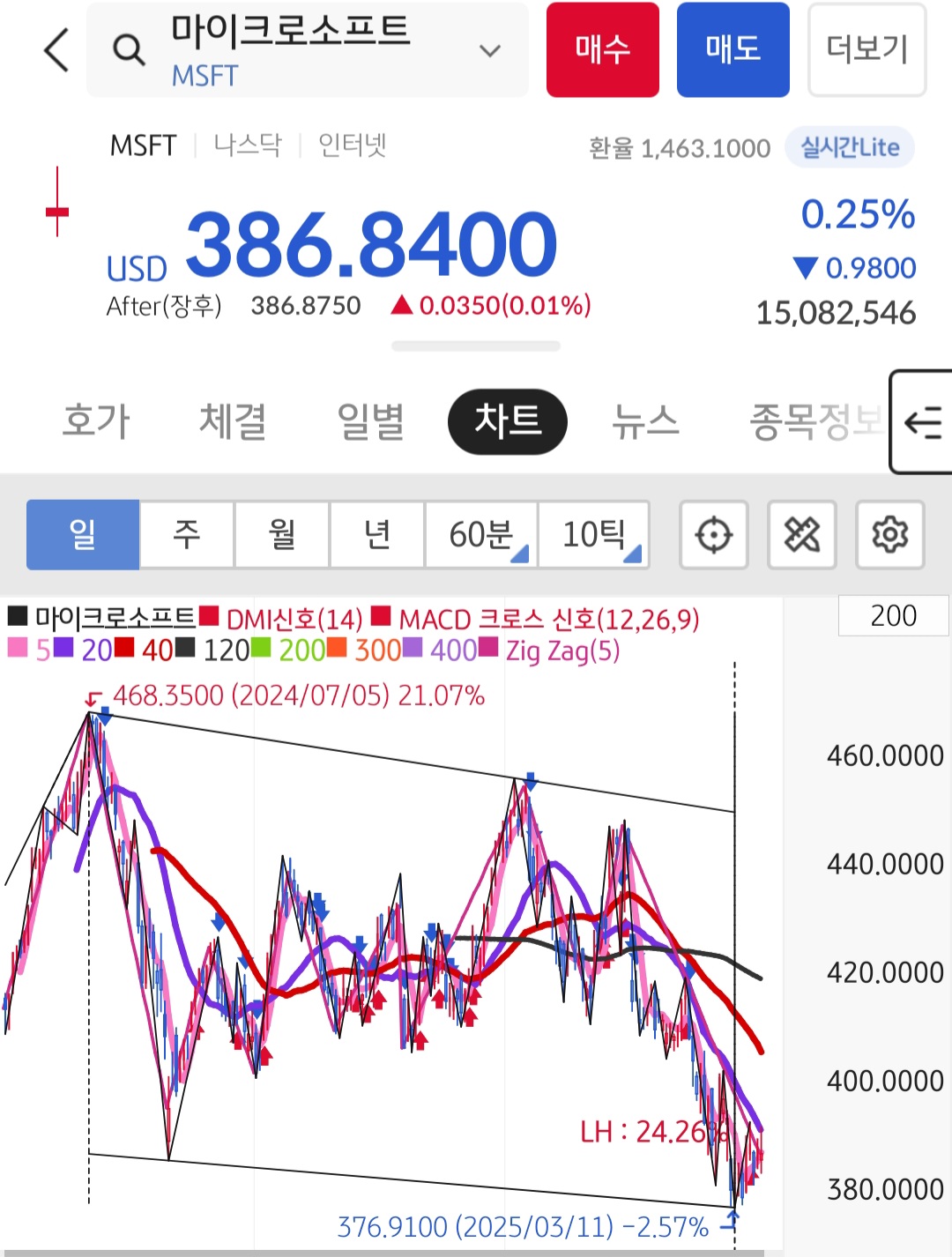Click the 120-day MA legend entry

(x=212, y=650)
